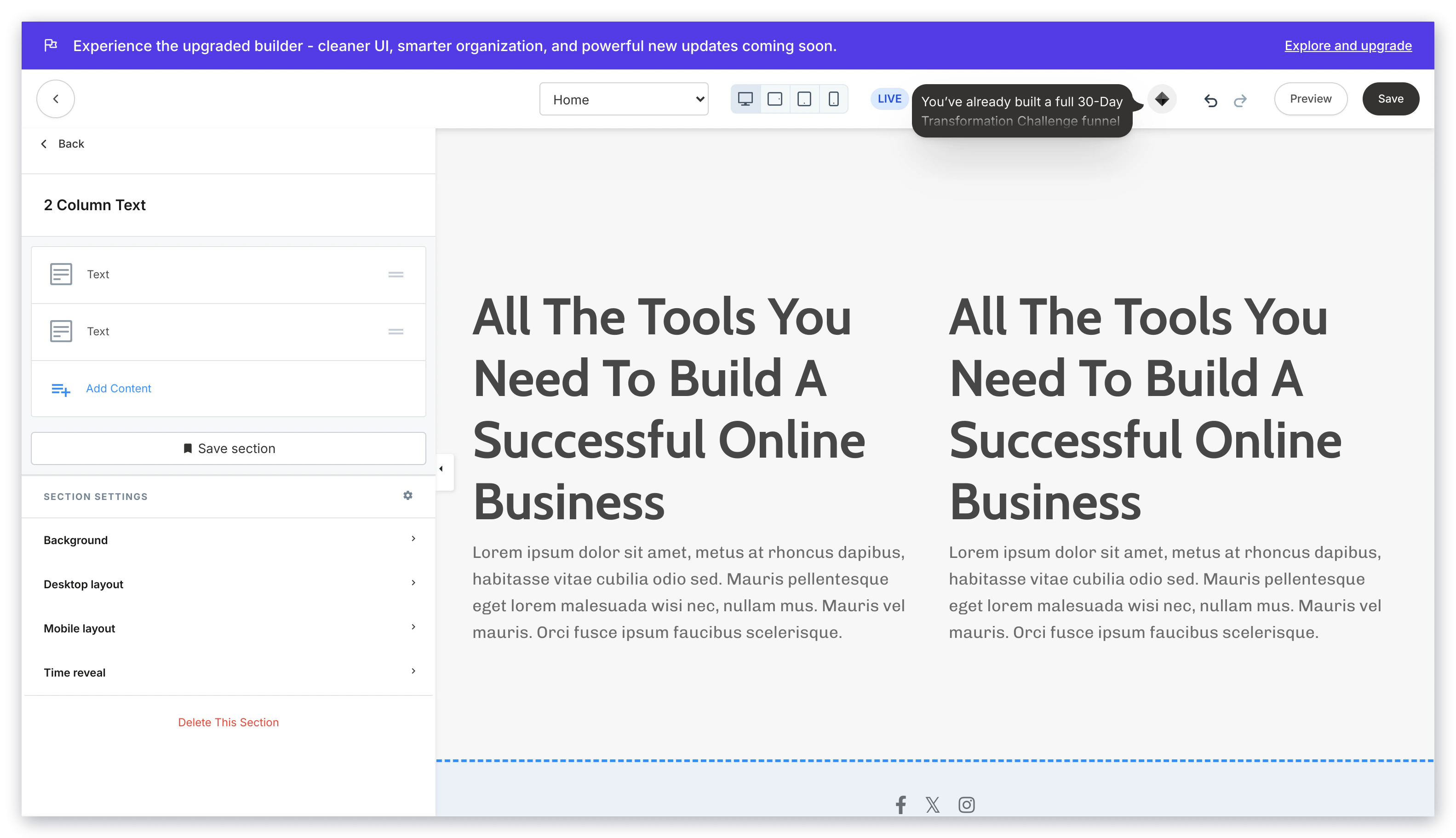Click Delete This Section

click(x=229, y=722)
